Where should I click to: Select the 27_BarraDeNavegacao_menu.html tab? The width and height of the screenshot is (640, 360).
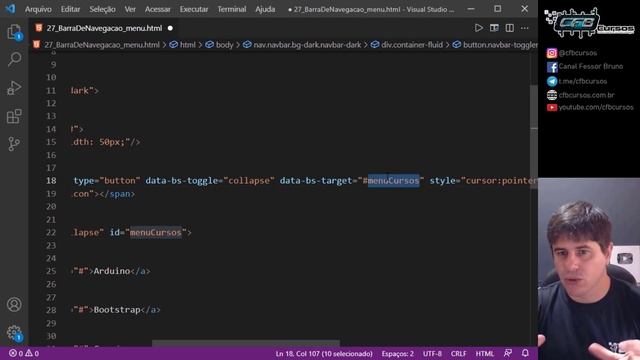[104, 28]
